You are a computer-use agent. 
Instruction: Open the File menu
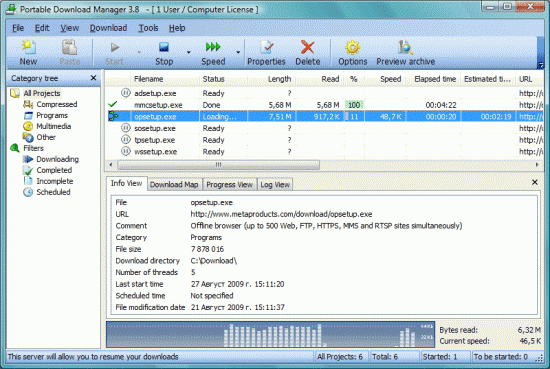pyautogui.click(x=18, y=28)
